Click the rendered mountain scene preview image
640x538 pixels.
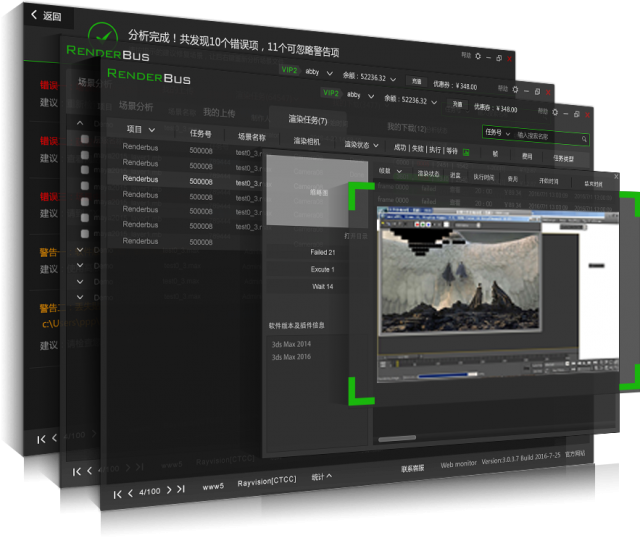[460, 281]
